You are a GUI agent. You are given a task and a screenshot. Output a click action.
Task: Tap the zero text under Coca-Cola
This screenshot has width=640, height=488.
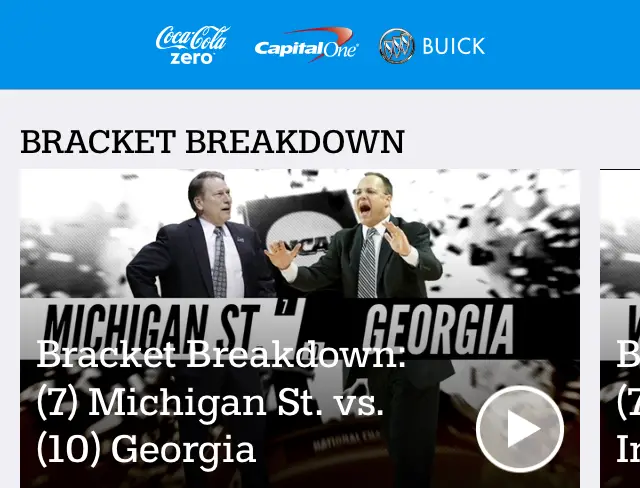(x=192, y=58)
